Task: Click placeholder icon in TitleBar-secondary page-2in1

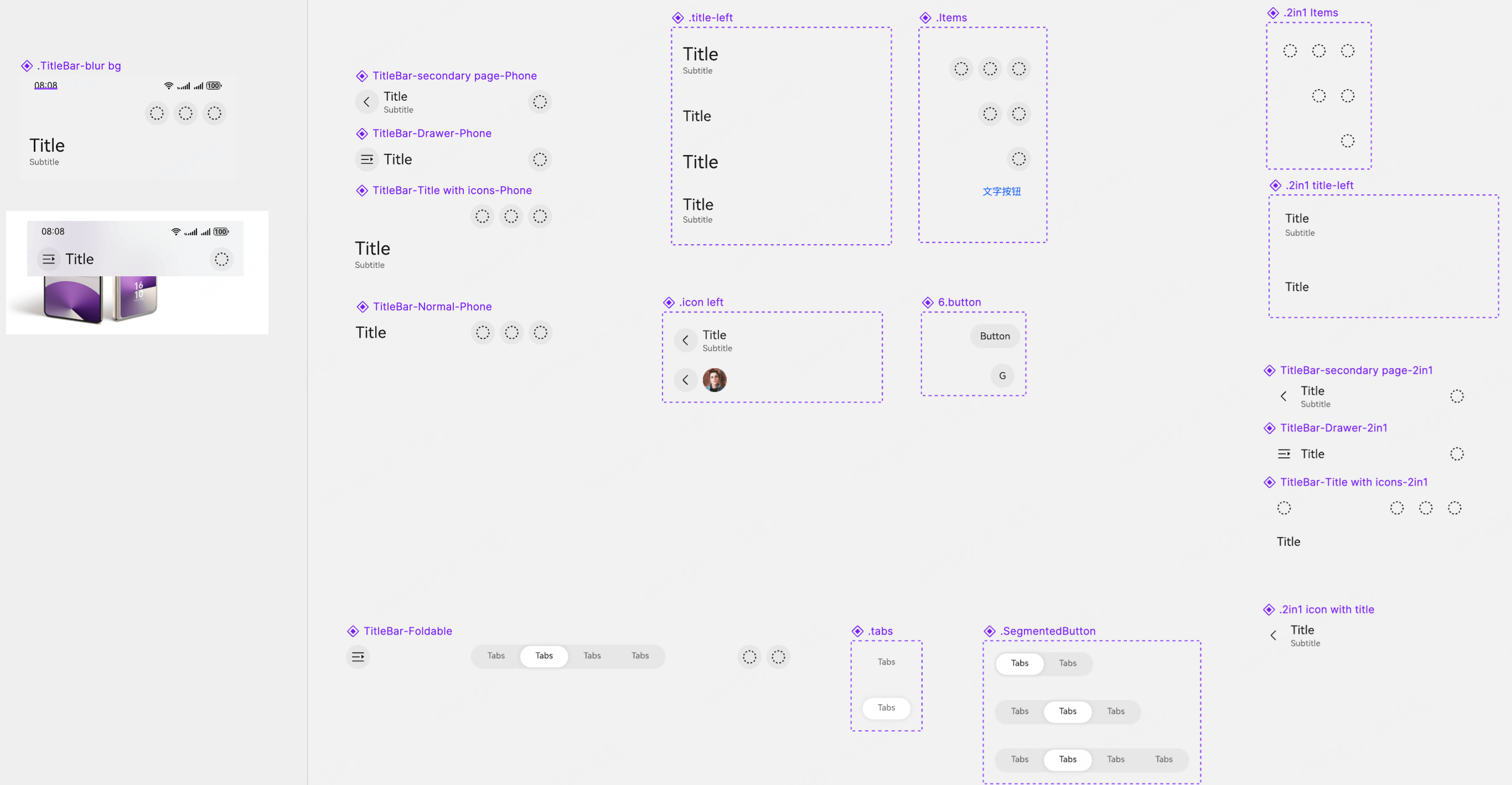Action: click(1456, 396)
